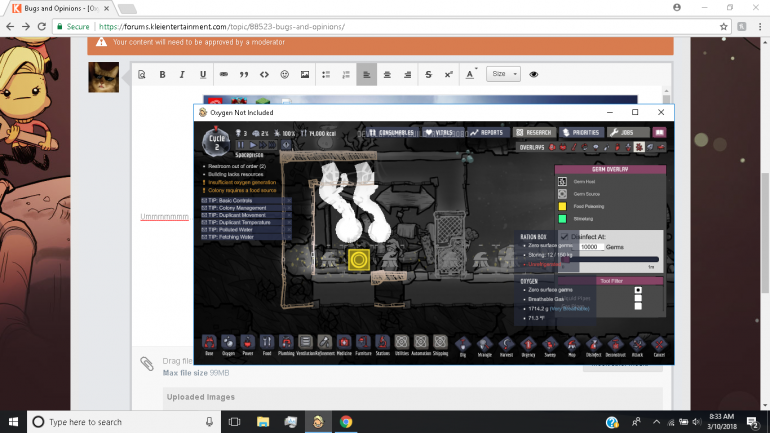Viewport: 770px width, 433px height.
Task: Apply underline in the editor toolbar
Action: coord(203,75)
